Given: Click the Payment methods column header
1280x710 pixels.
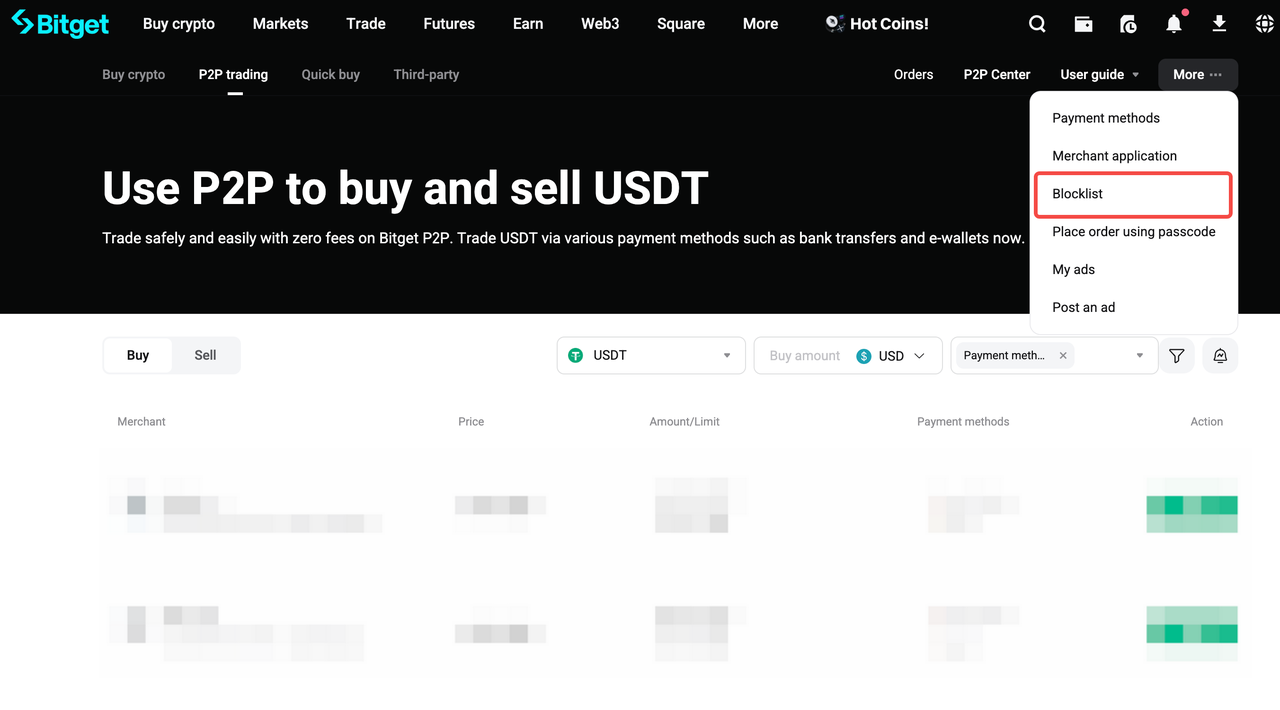Looking at the screenshot, I should (963, 422).
